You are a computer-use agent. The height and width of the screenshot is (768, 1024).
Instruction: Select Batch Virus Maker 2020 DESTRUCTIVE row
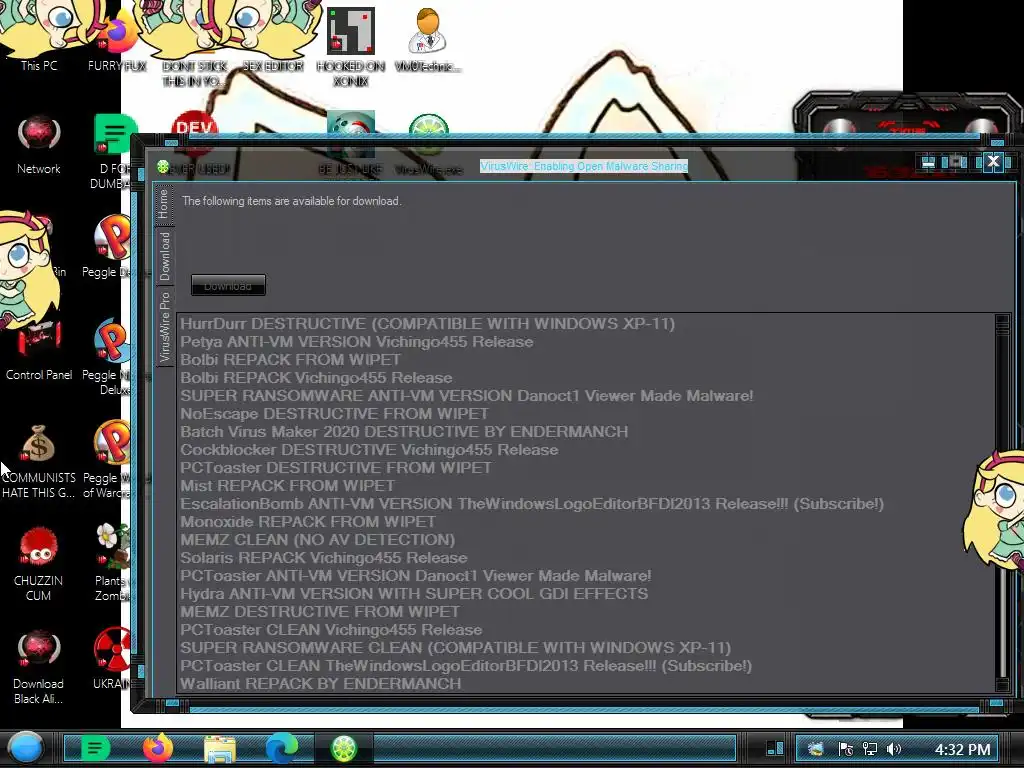click(x=586, y=432)
